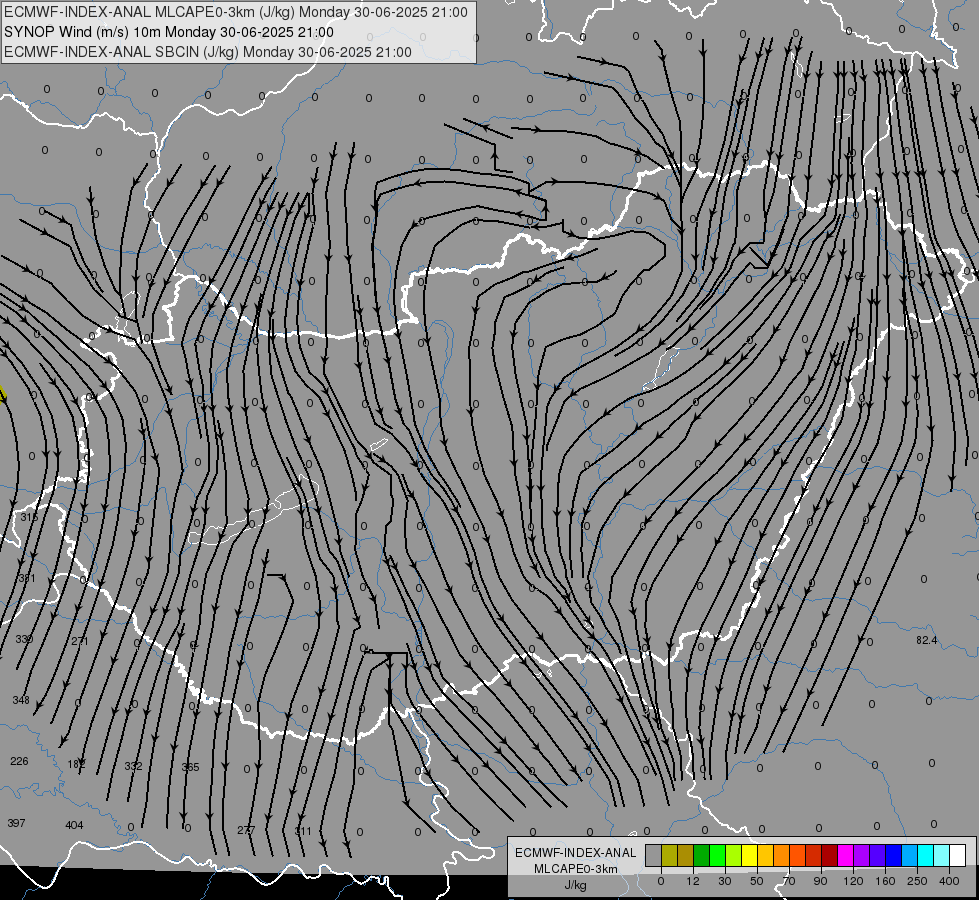Click the 348 value on the map
The height and width of the screenshot is (900, 979).
point(21,700)
